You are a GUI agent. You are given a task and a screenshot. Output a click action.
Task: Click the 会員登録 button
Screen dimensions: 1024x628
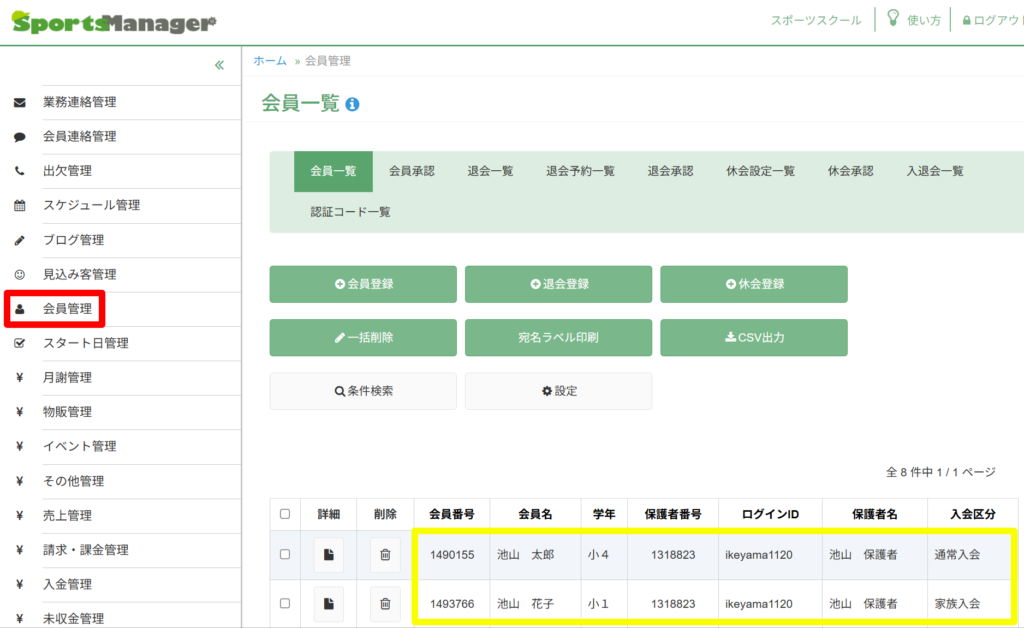363,284
